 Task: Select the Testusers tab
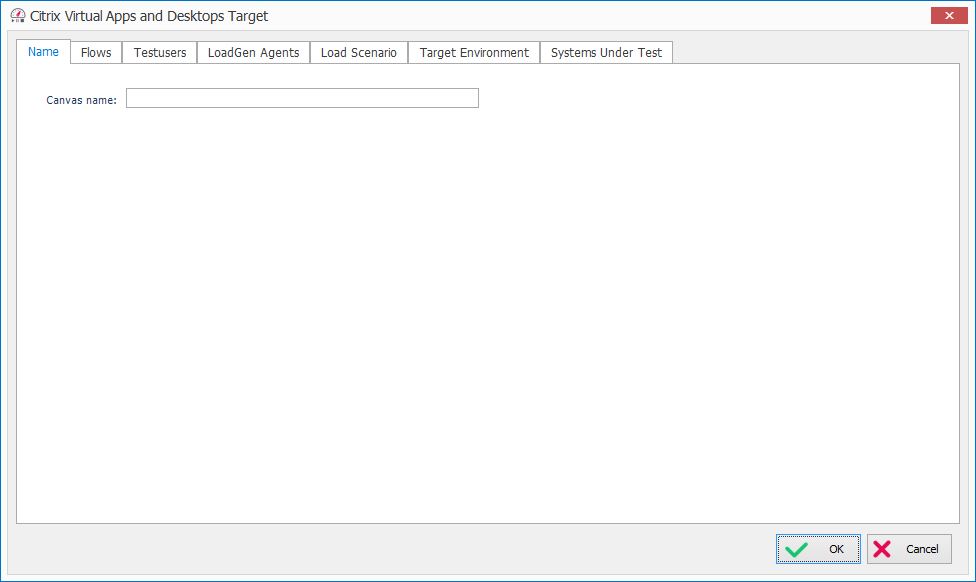[160, 53]
